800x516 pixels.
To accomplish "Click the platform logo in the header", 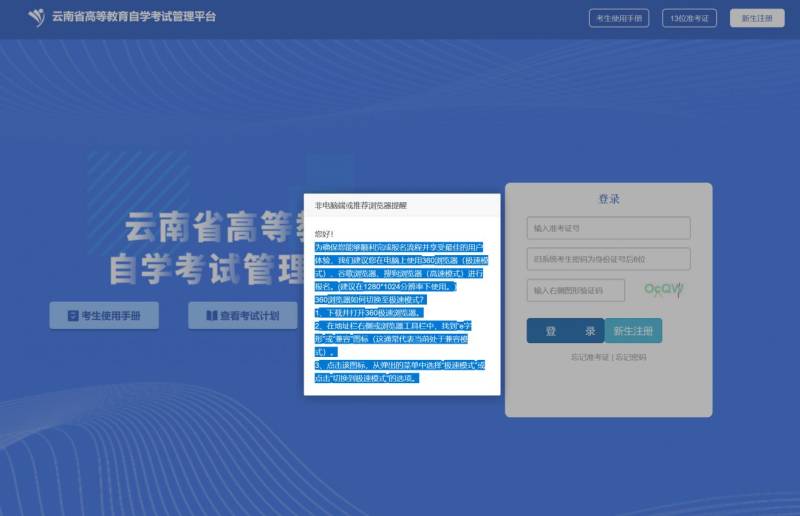I will pyautogui.click(x=36, y=17).
